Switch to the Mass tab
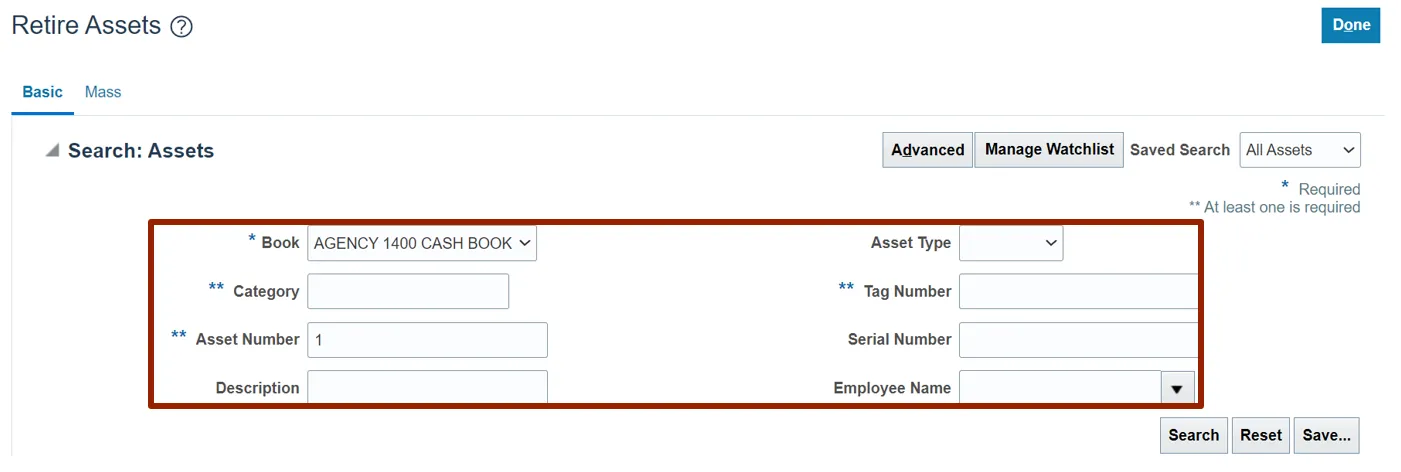This screenshot has width=1401, height=472. click(x=103, y=92)
